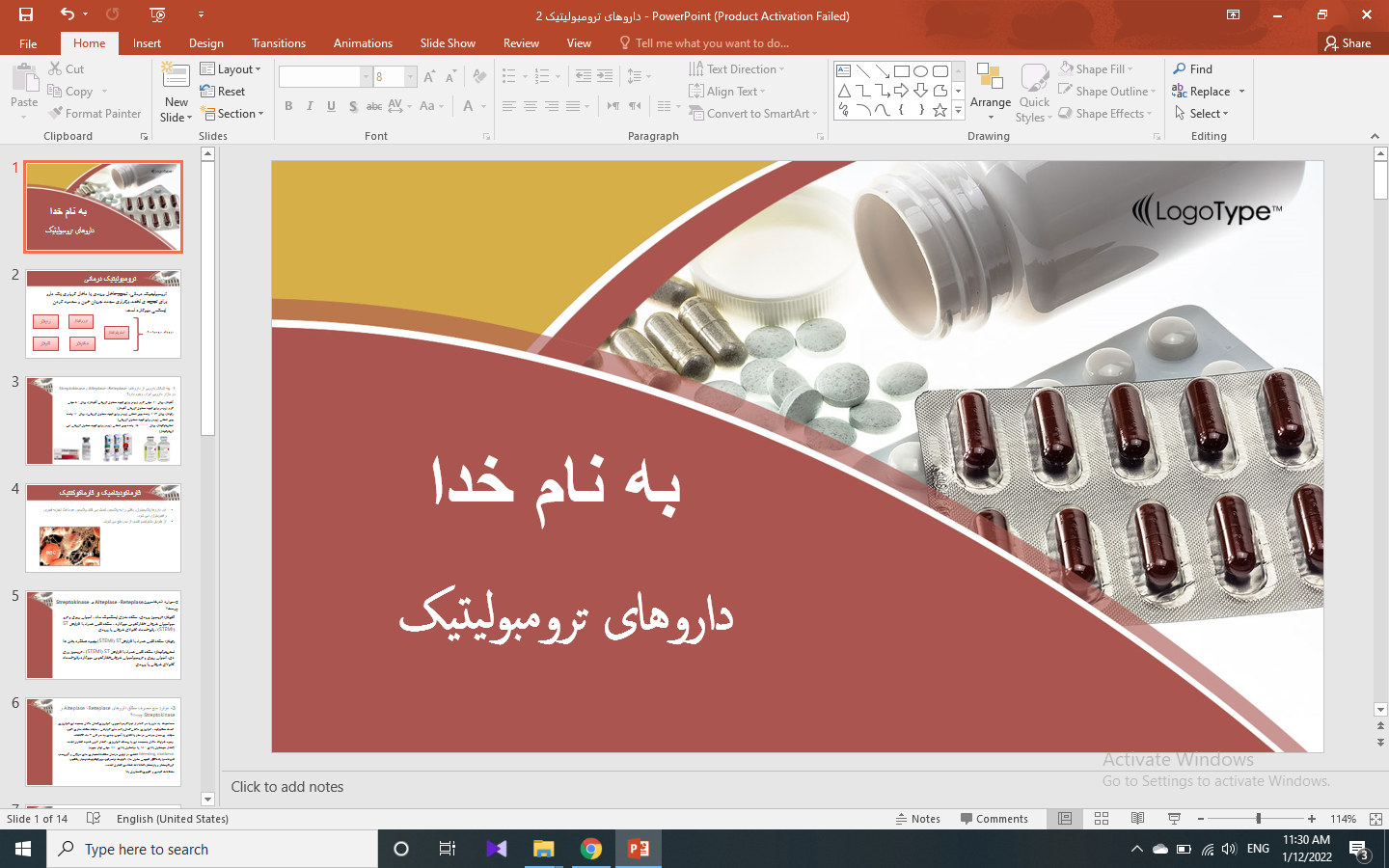Start Slide Show from status bar icon
Image resolution: width=1389 pixels, height=868 pixels.
[1174, 819]
